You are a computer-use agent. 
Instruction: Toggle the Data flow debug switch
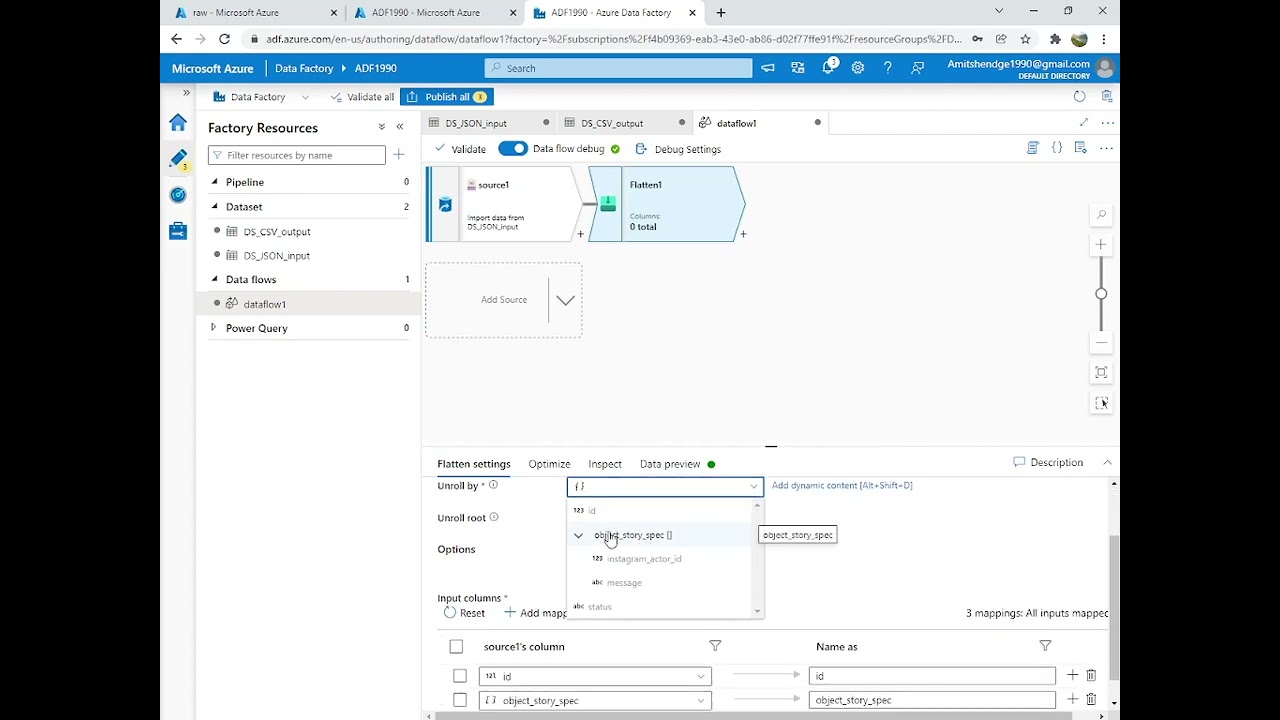(513, 149)
